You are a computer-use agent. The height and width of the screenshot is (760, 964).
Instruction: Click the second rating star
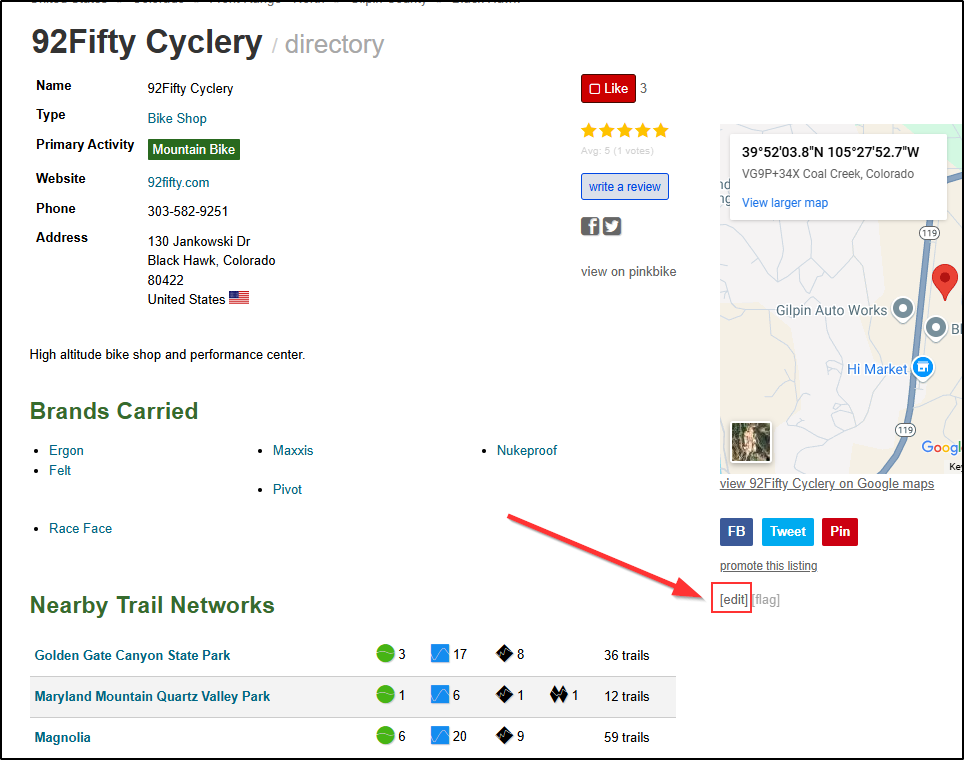pyautogui.click(x=607, y=130)
